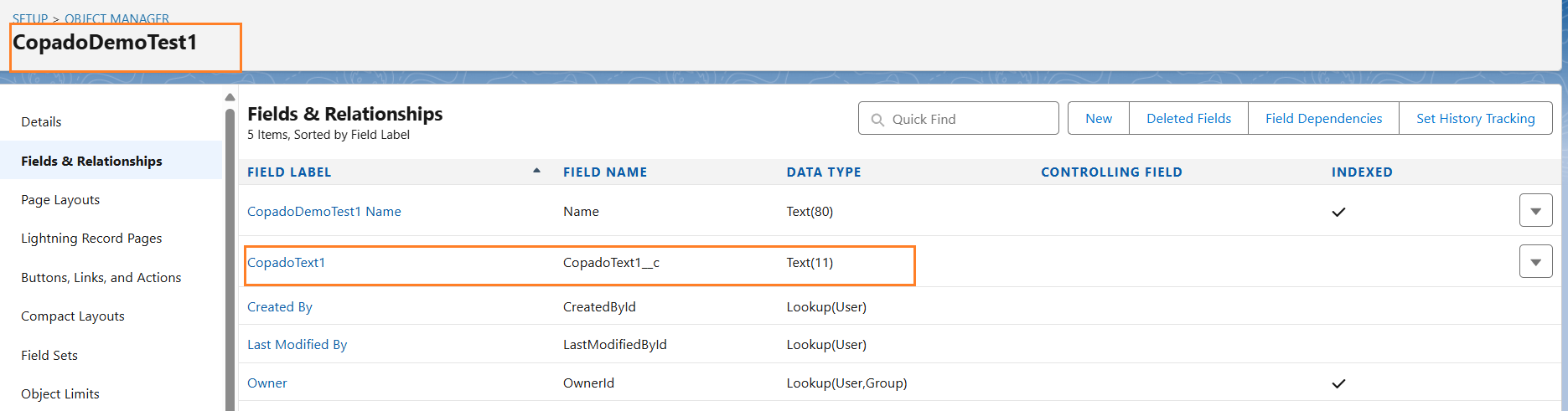Click the scrollbar up arrow in sidebar
Screen dimensions: 1568x411
[230, 97]
